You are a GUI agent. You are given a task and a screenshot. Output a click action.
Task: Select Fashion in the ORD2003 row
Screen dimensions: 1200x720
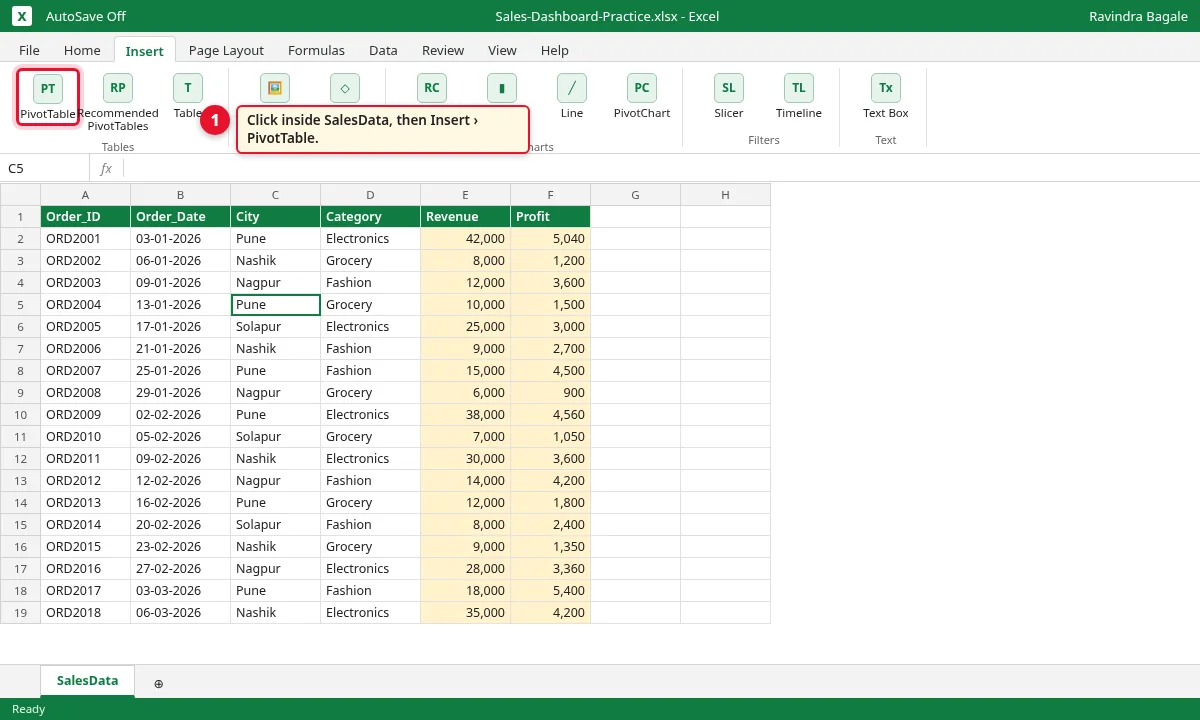[x=370, y=282]
